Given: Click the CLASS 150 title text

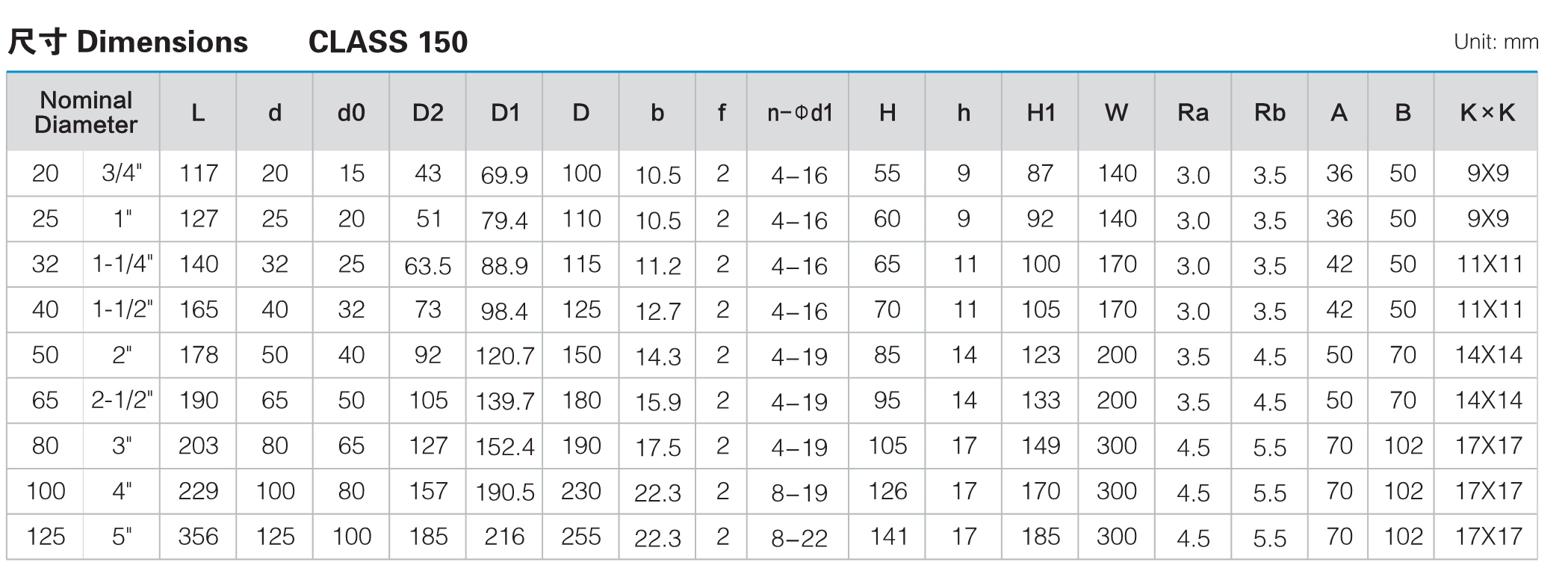Looking at the screenshot, I should [388, 42].
